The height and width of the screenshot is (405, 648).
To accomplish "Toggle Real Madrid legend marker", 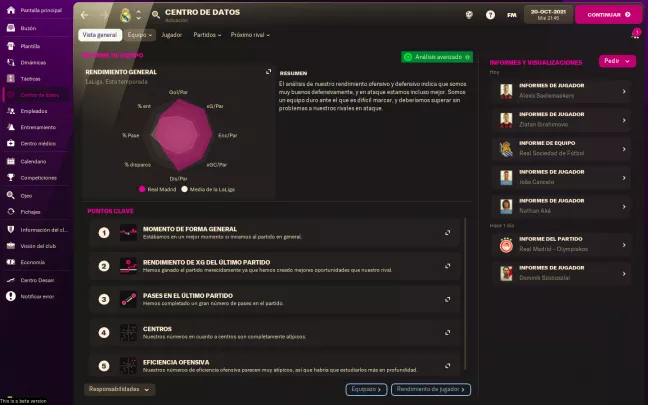I will click(142, 189).
